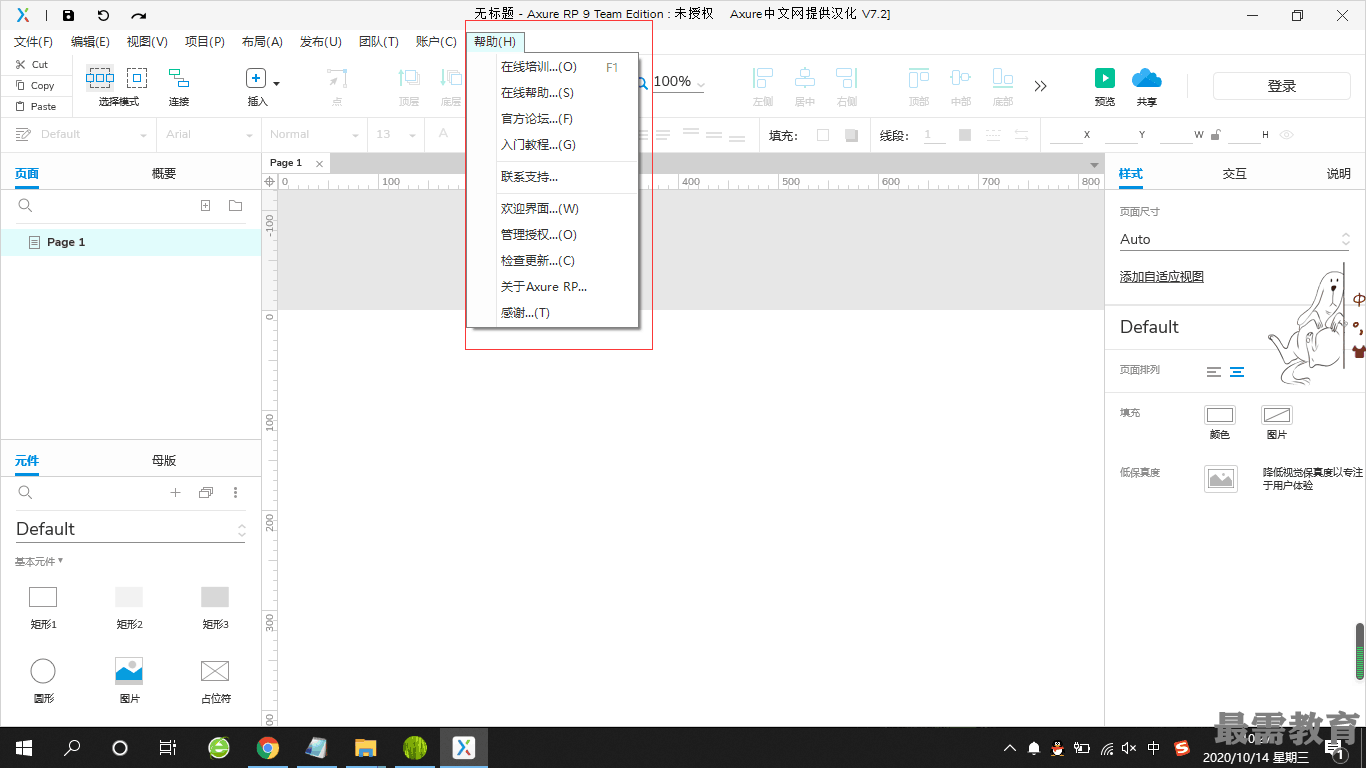Click the library copy icon in 元件 panel
This screenshot has width=1366, height=768.
pos(206,492)
